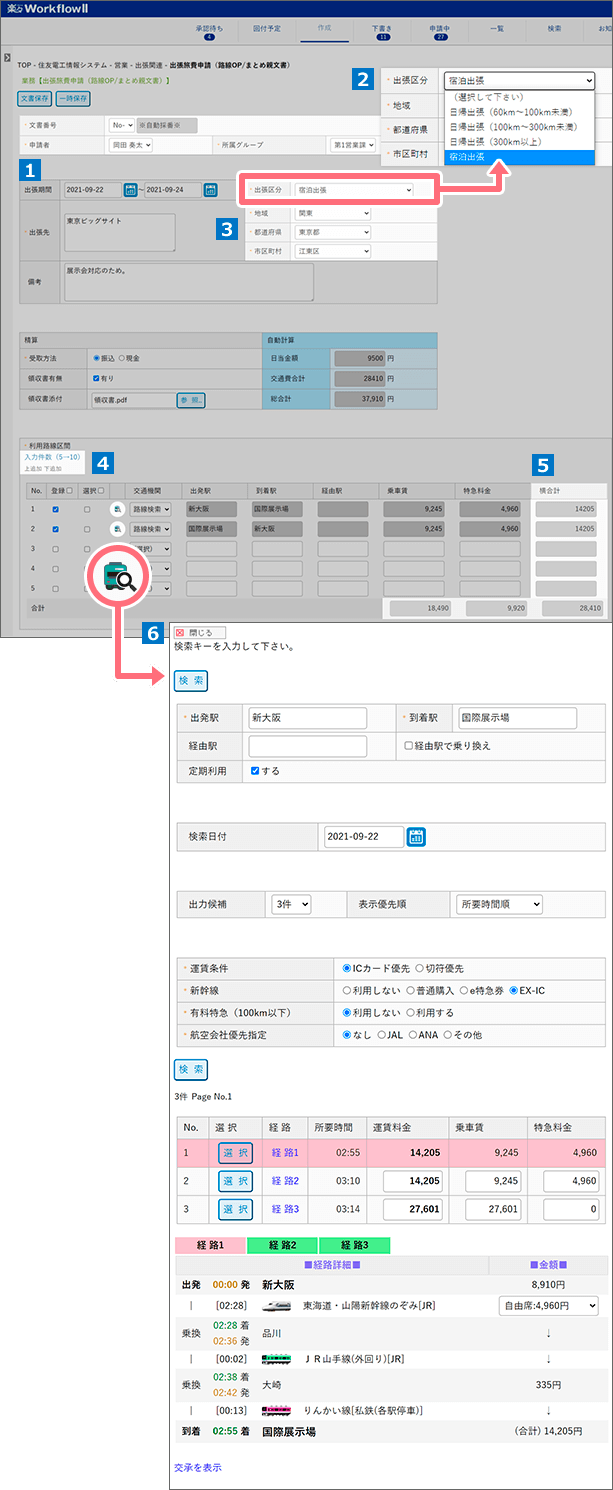The width and height of the screenshot is (613, 1490).
Task: Choose ICカード優先 fare condition
Action: coord(347,969)
